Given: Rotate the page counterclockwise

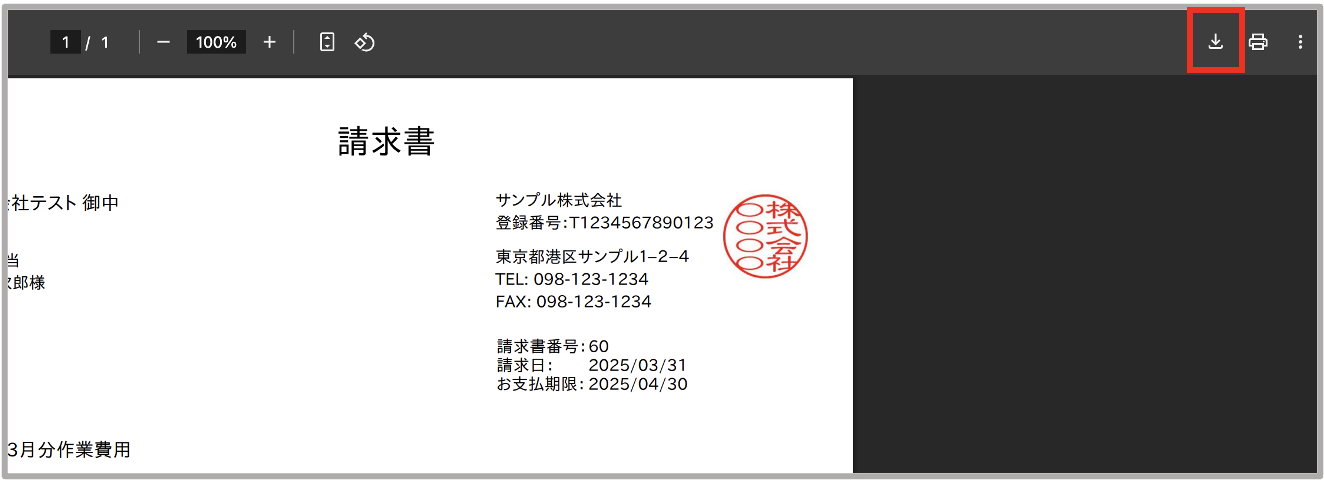Looking at the screenshot, I should click(365, 42).
